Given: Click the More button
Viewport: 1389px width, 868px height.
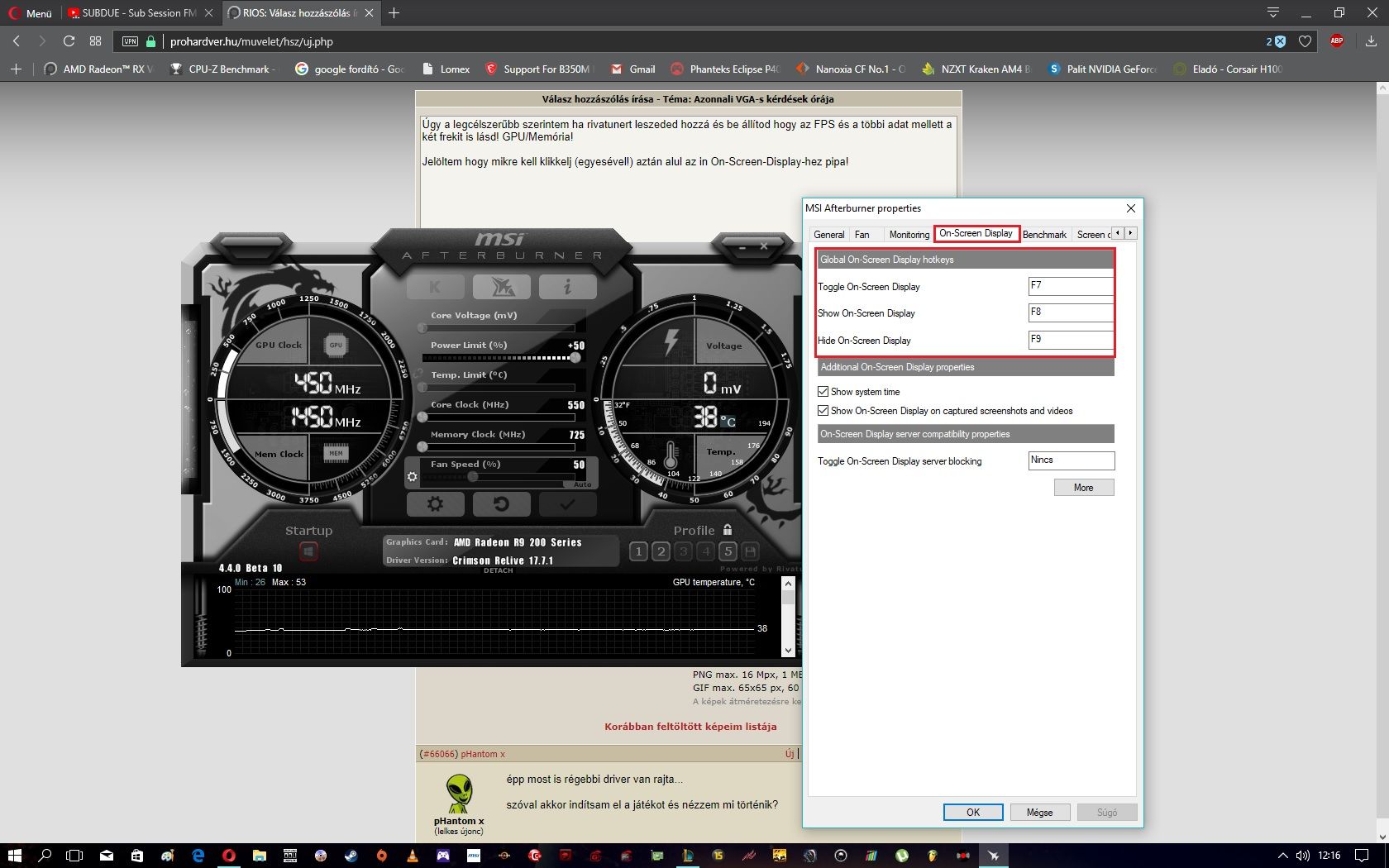Looking at the screenshot, I should (1084, 488).
